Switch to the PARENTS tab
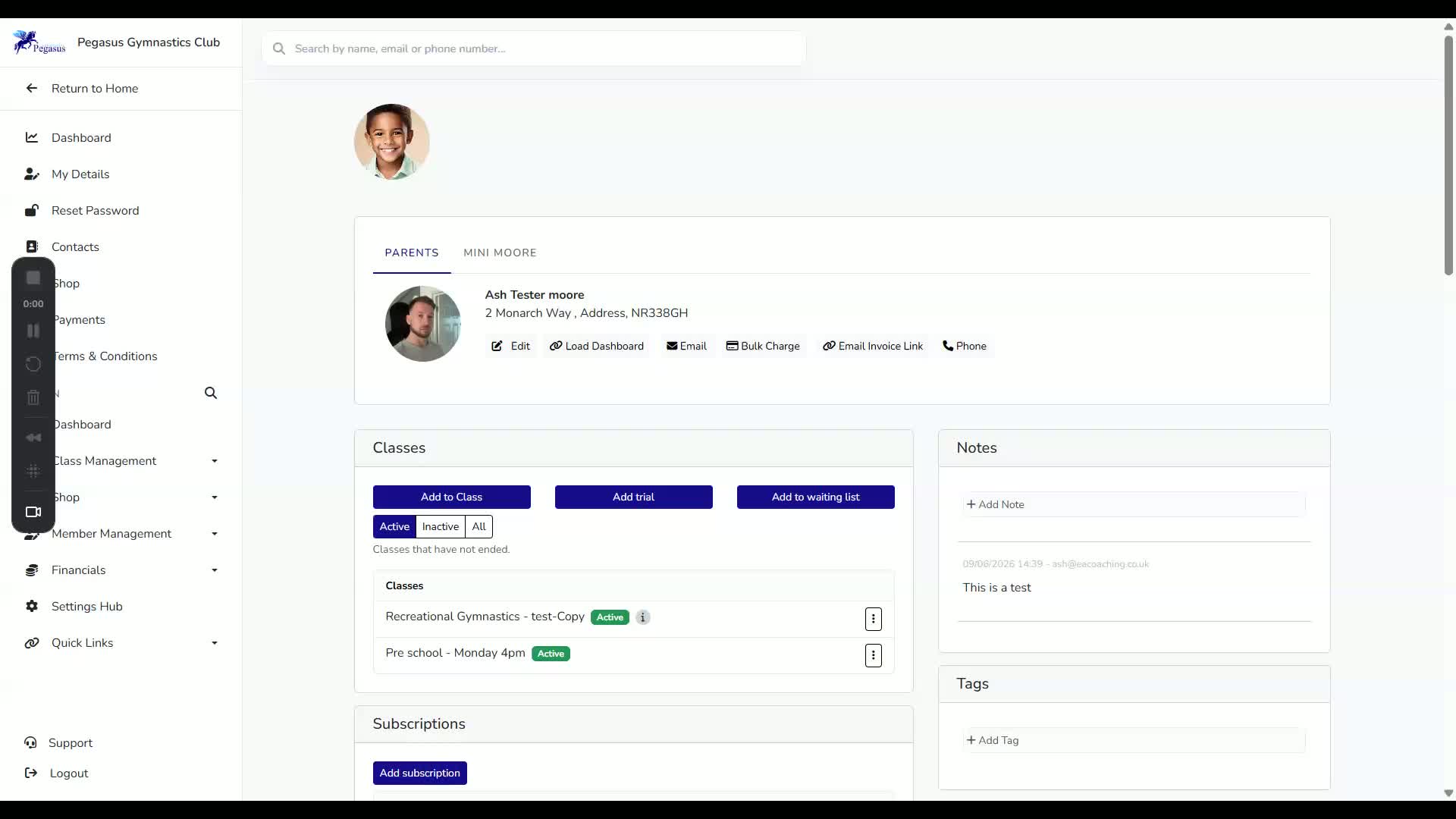This screenshot has width=1456, height=819. [412, 253]
